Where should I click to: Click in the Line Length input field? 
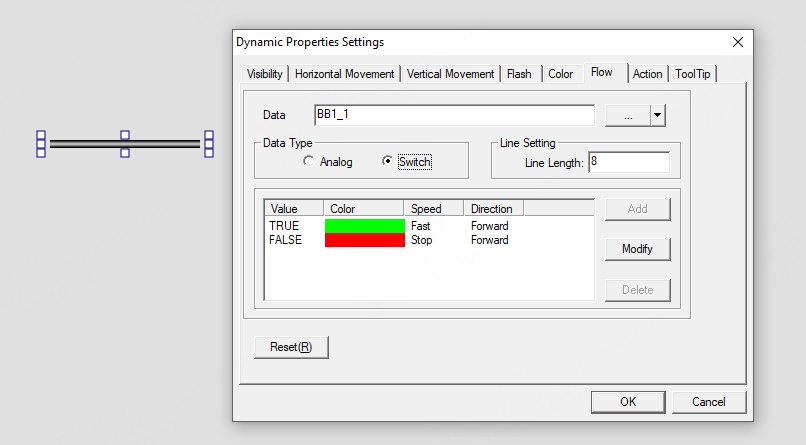(x=628, y=162)
